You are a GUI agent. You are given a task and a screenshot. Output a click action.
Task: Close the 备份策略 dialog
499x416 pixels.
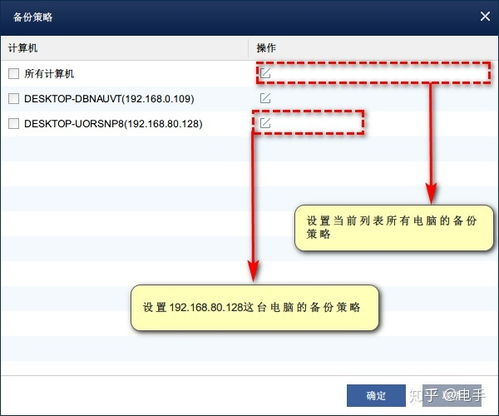point(485,16)
